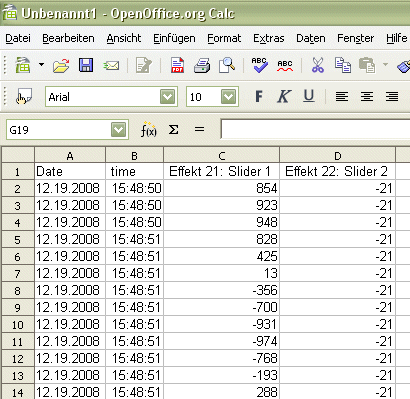Select row 8 header
Screen dimensions: 410x399
coord(18,291)
